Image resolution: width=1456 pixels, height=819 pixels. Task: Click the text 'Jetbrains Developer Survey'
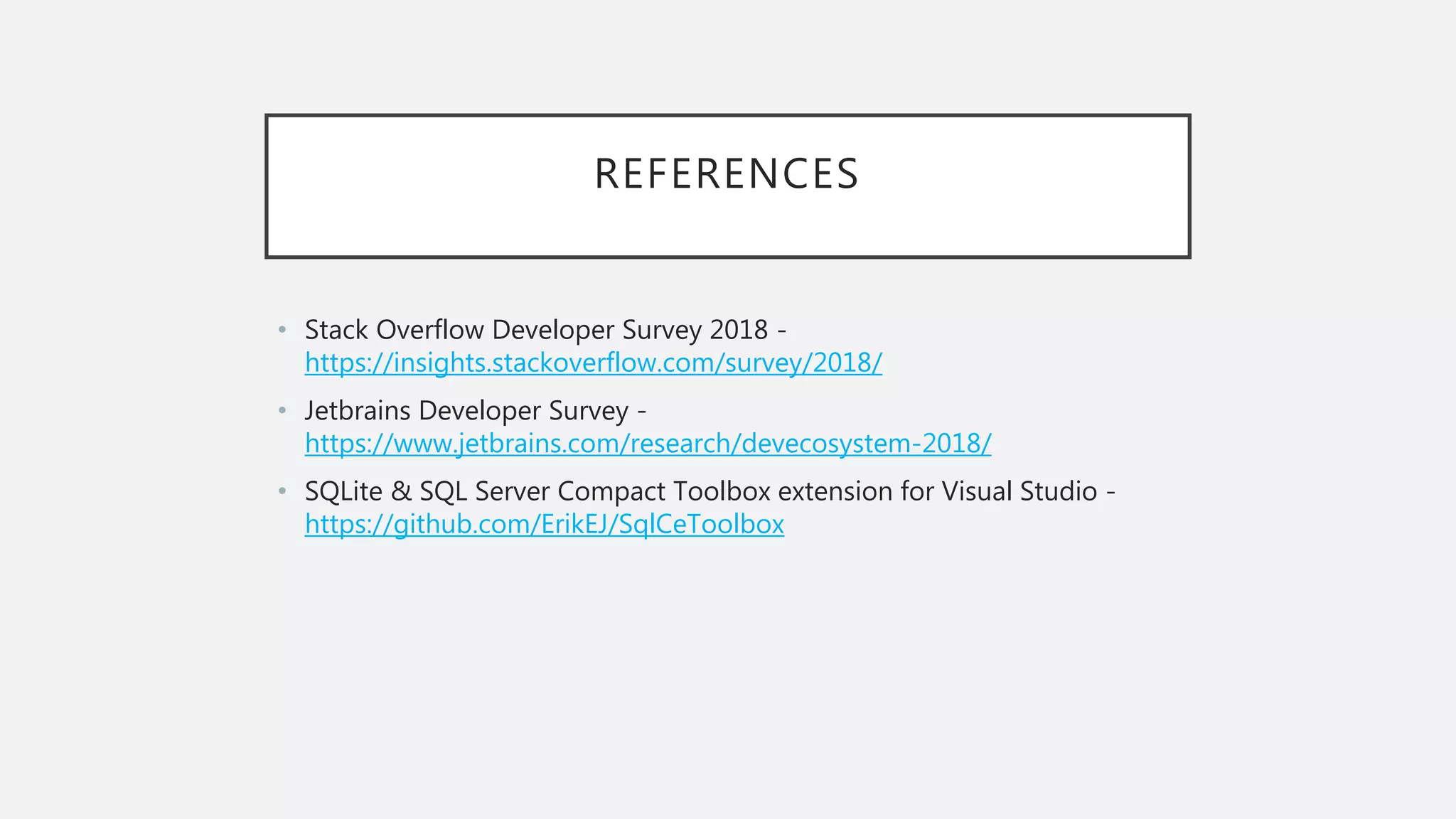coord(466,411)
